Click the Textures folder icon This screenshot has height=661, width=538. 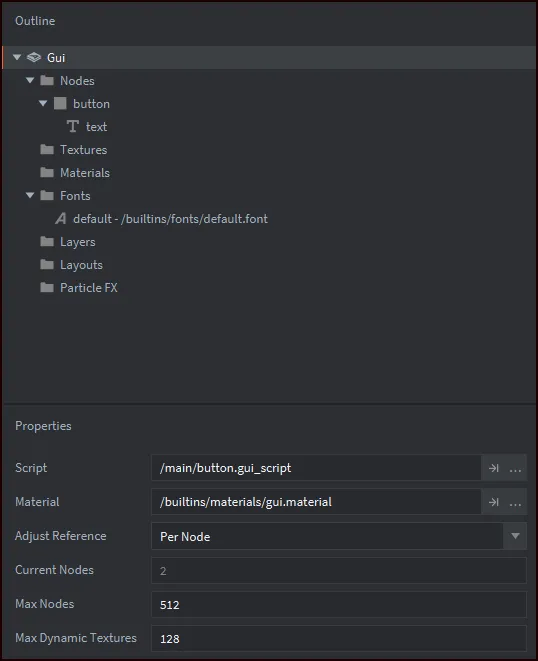pos(47,149)
